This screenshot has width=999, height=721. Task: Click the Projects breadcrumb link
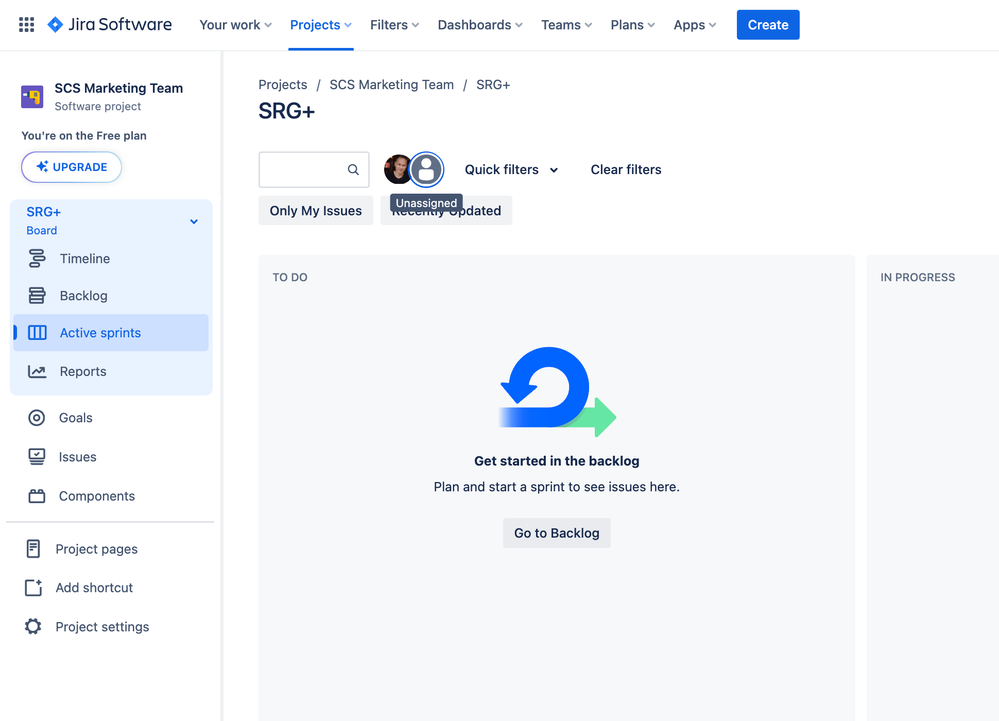tap(283, 85)
